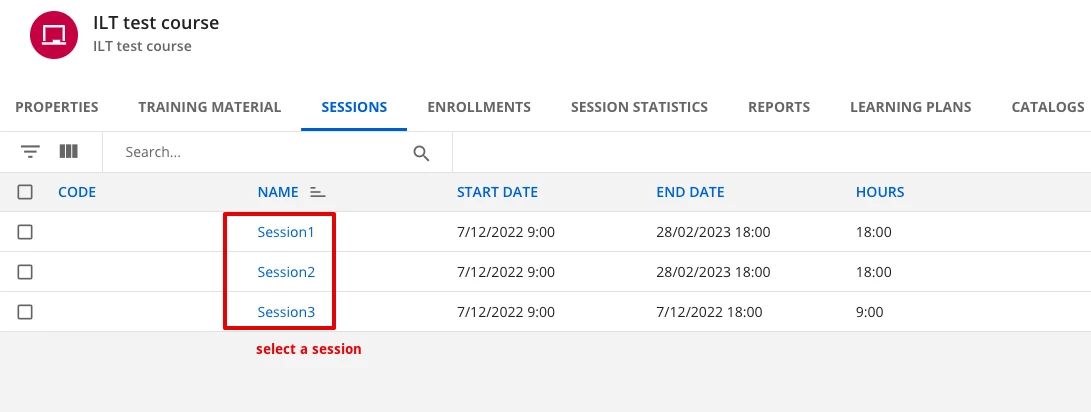1091x412 pixels.
Task: Open the Learning Plans tab
Action: click(x=910, y=107)
